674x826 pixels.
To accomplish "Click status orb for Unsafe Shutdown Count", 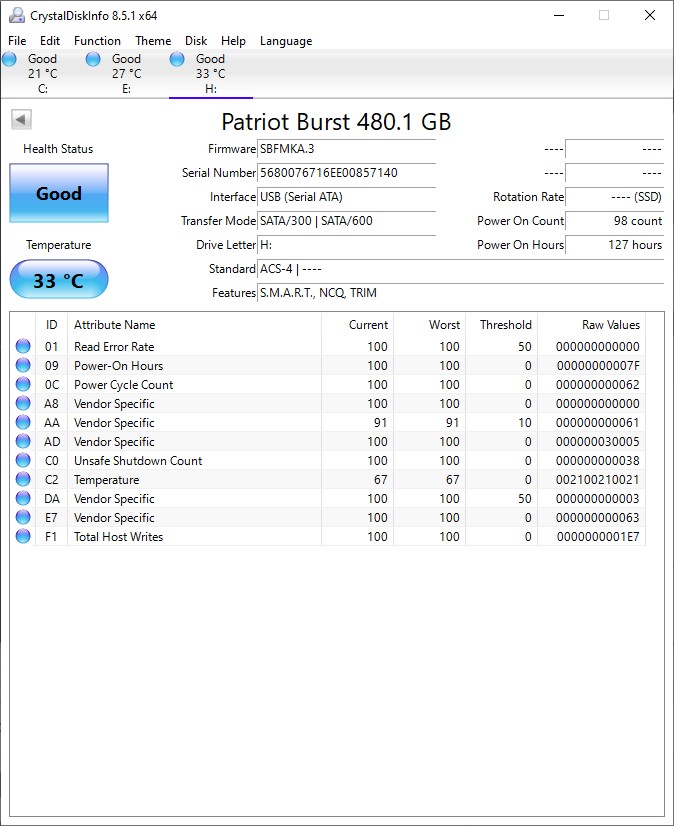I will tap(23, 461).
